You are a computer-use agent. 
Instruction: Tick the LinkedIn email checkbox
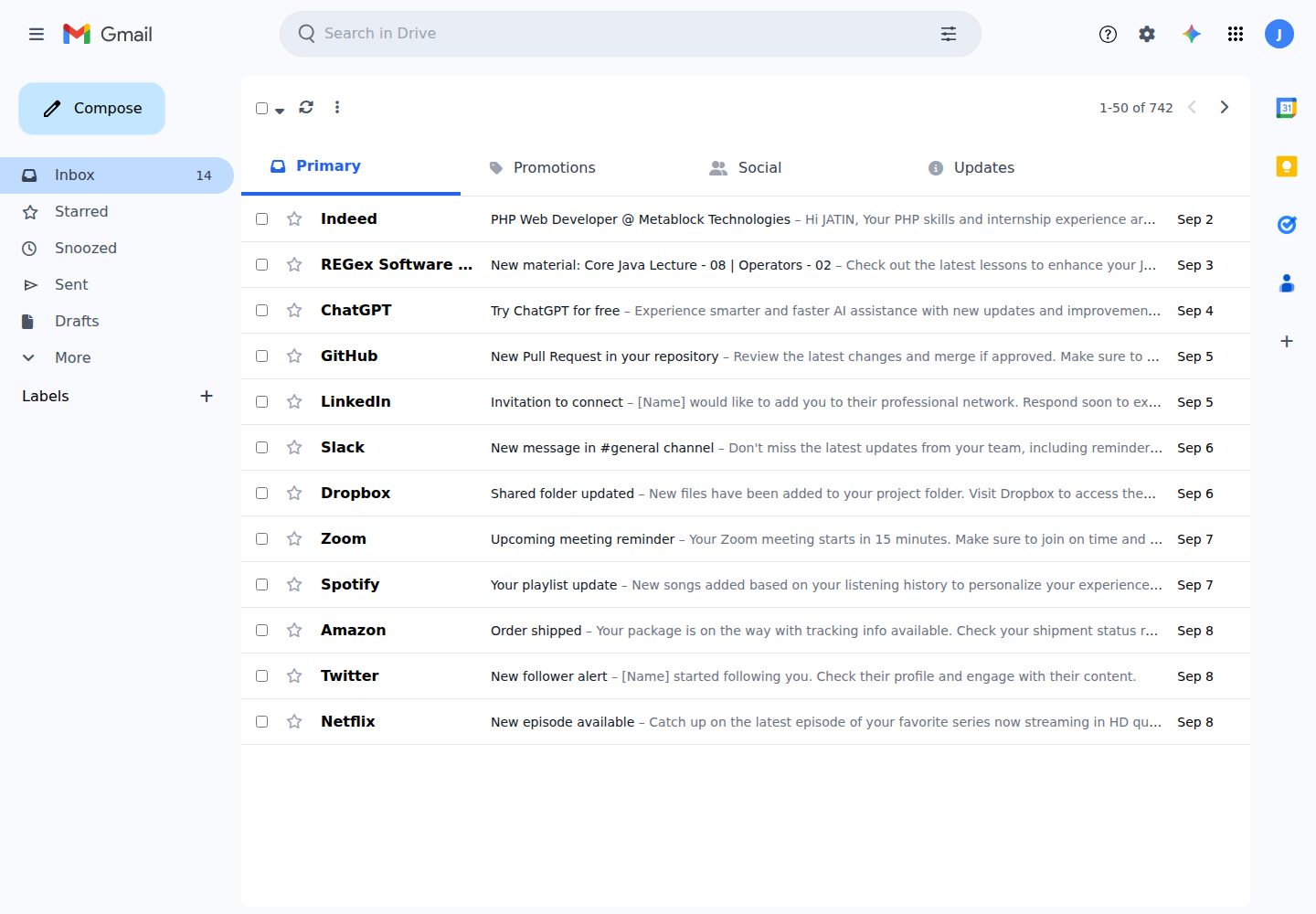[262, 401]
